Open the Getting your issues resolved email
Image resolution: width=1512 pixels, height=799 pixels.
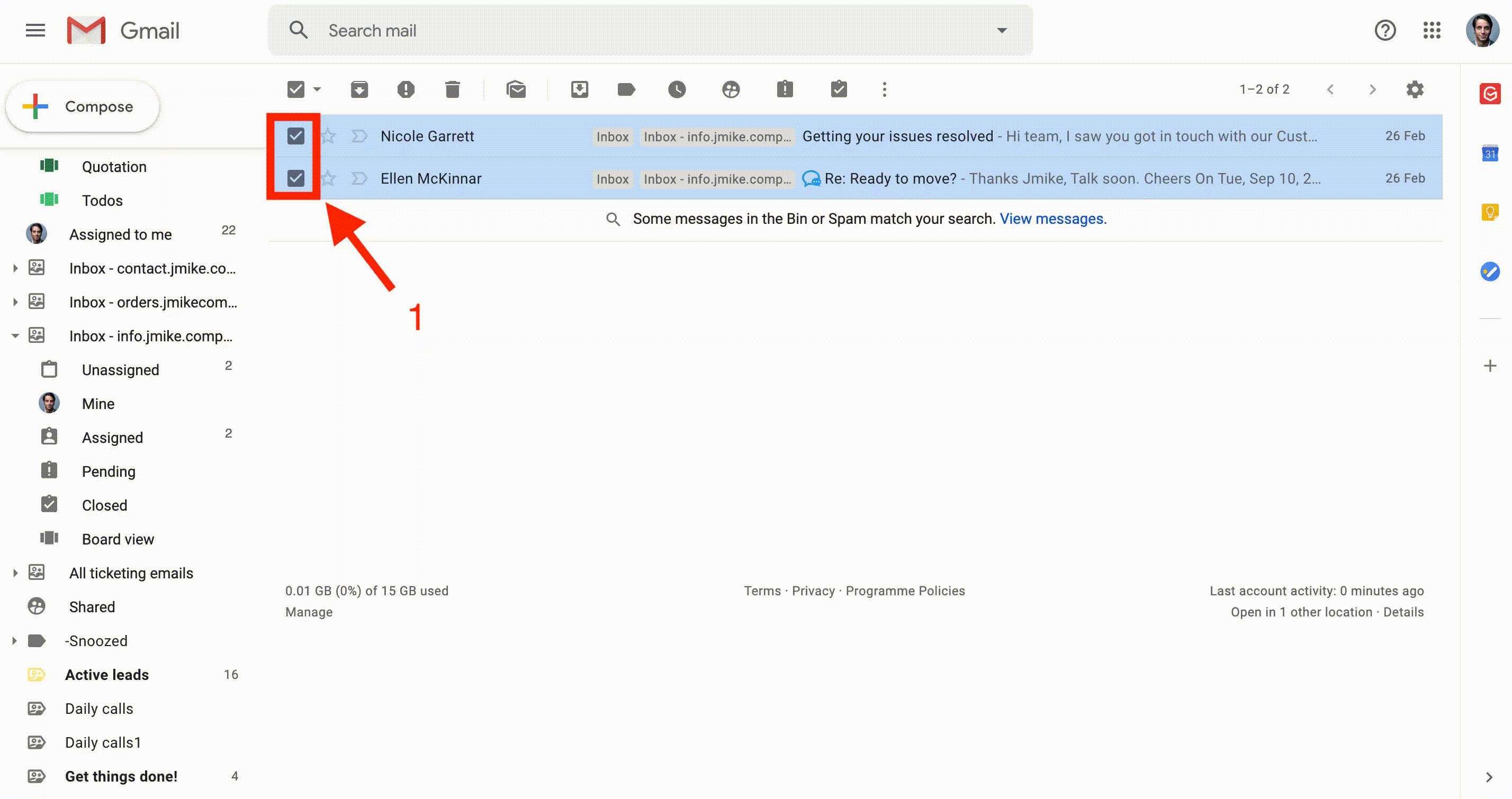click(897, 136)
